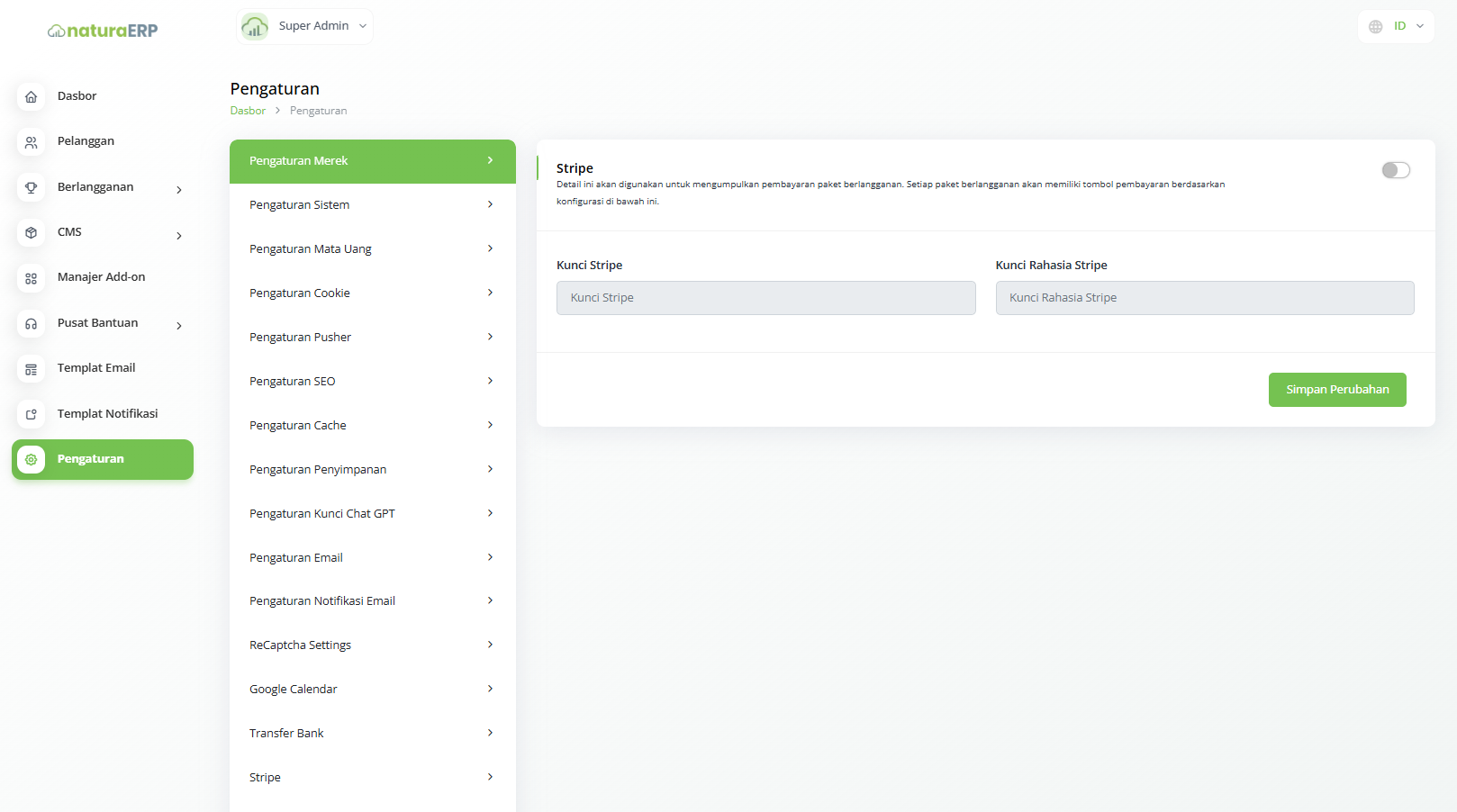Click the CMS cube icon

(x=32, y=232)
